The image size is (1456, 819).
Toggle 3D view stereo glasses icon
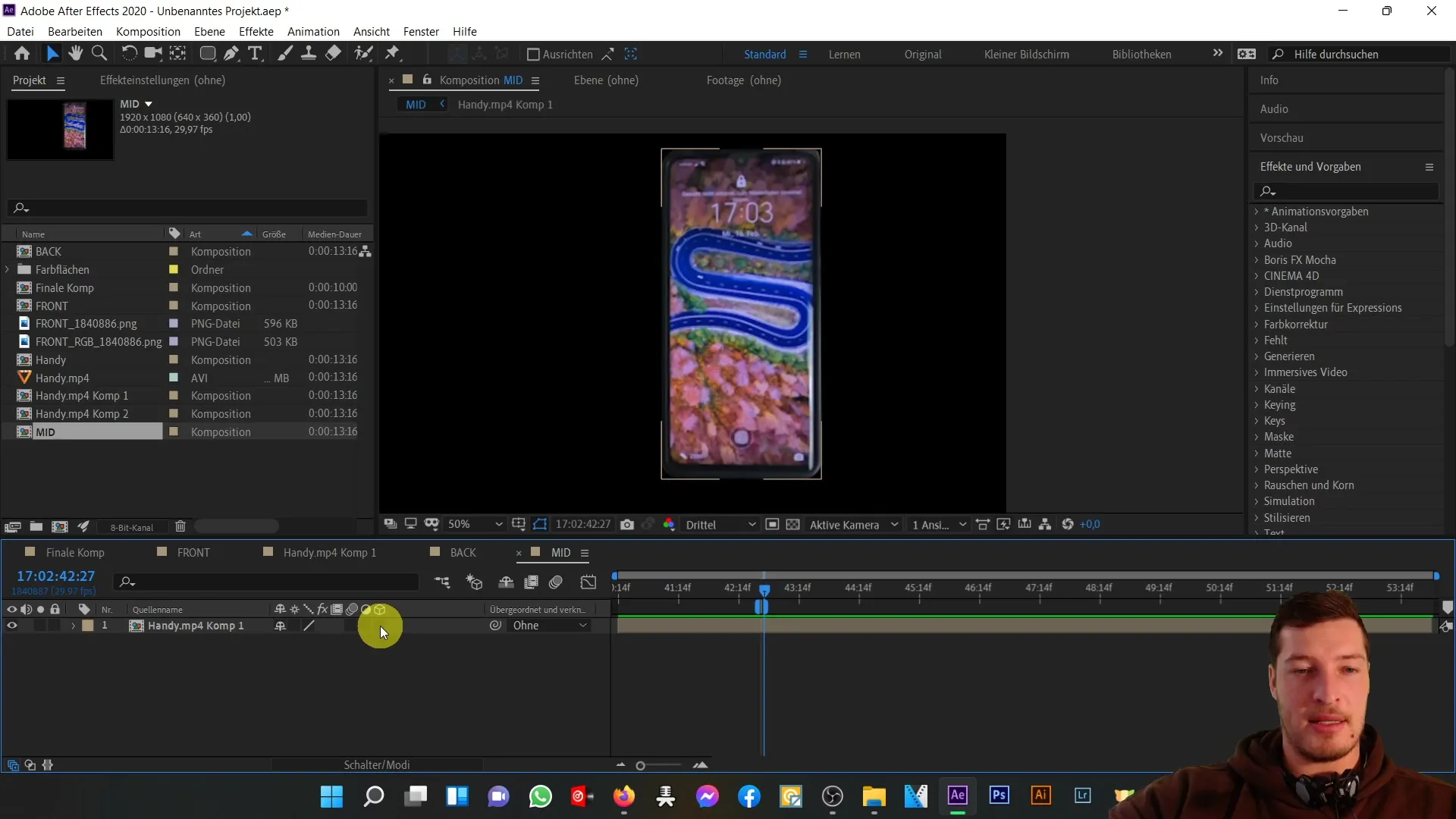tap(431, 524)
